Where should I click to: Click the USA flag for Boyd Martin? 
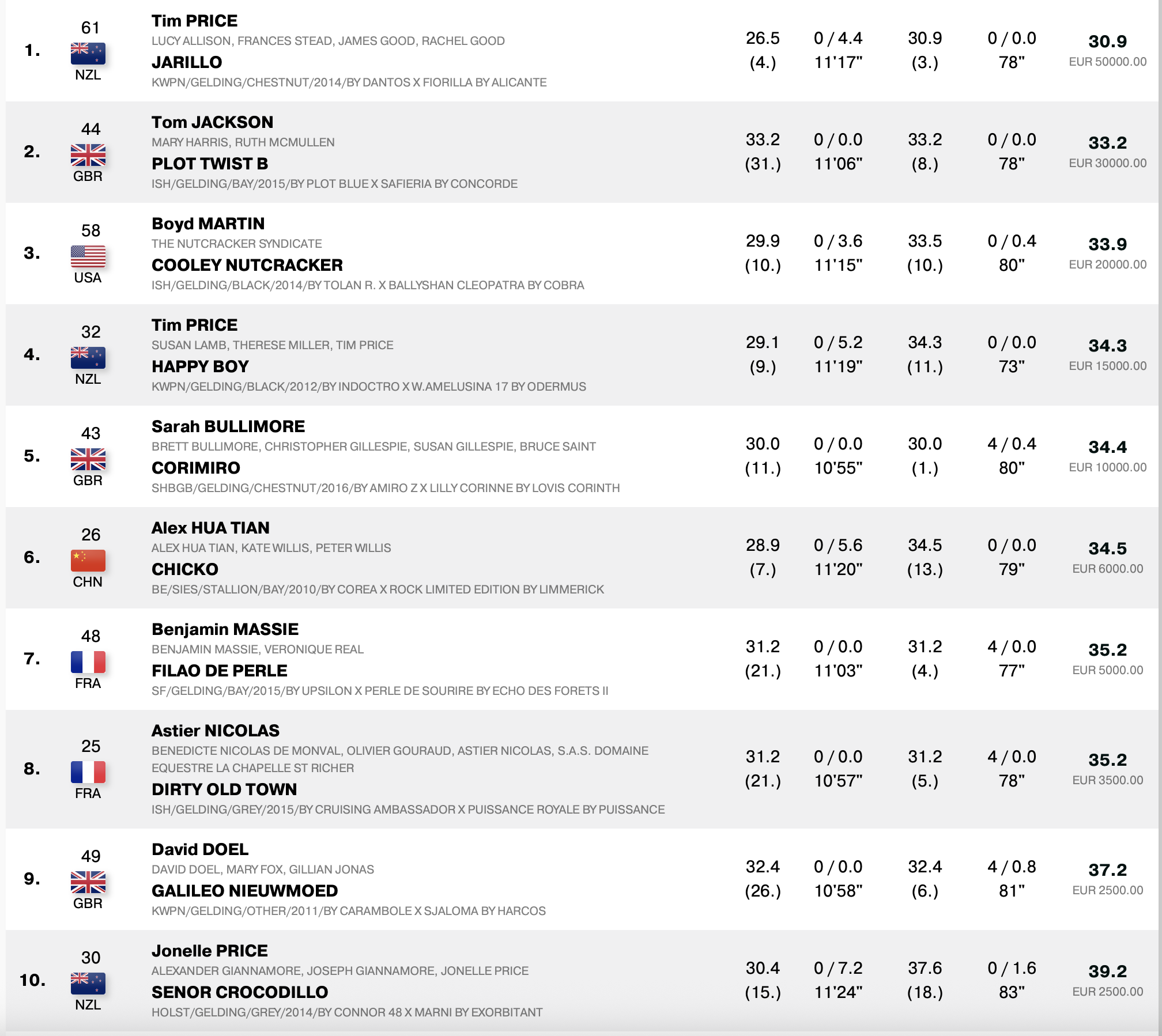88,256
